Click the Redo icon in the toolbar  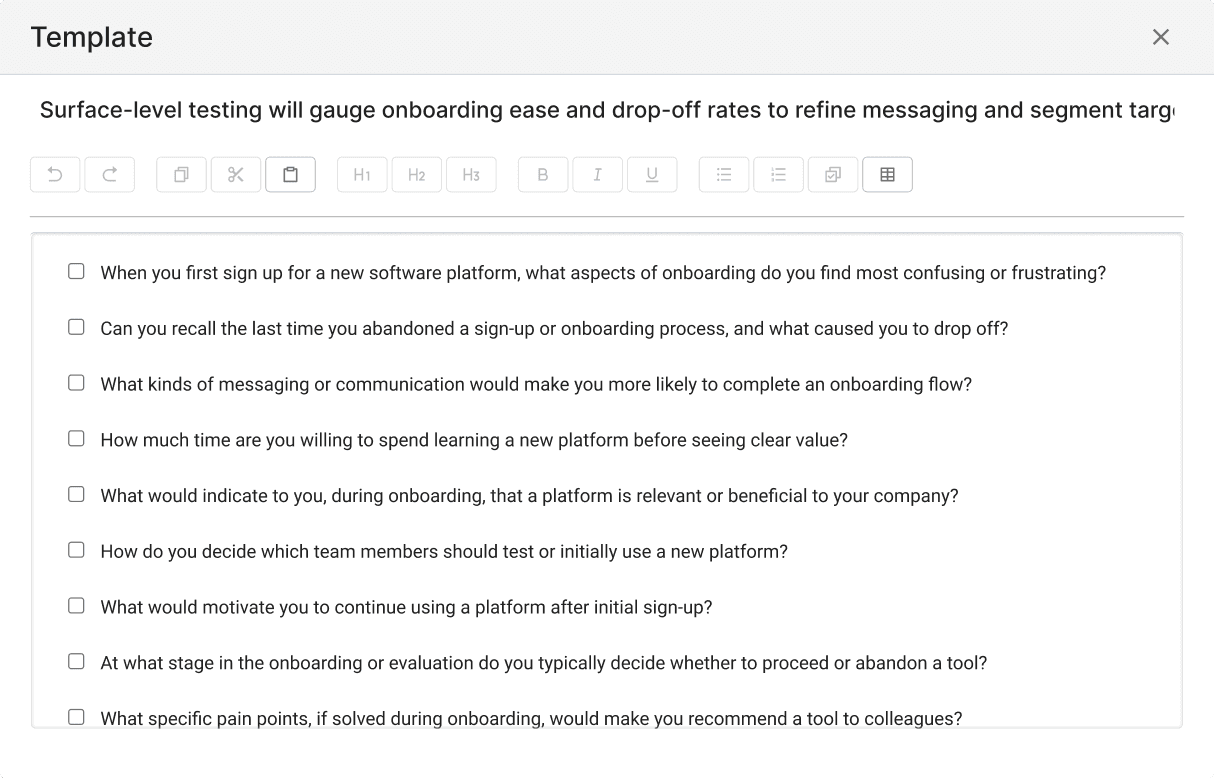110,175
